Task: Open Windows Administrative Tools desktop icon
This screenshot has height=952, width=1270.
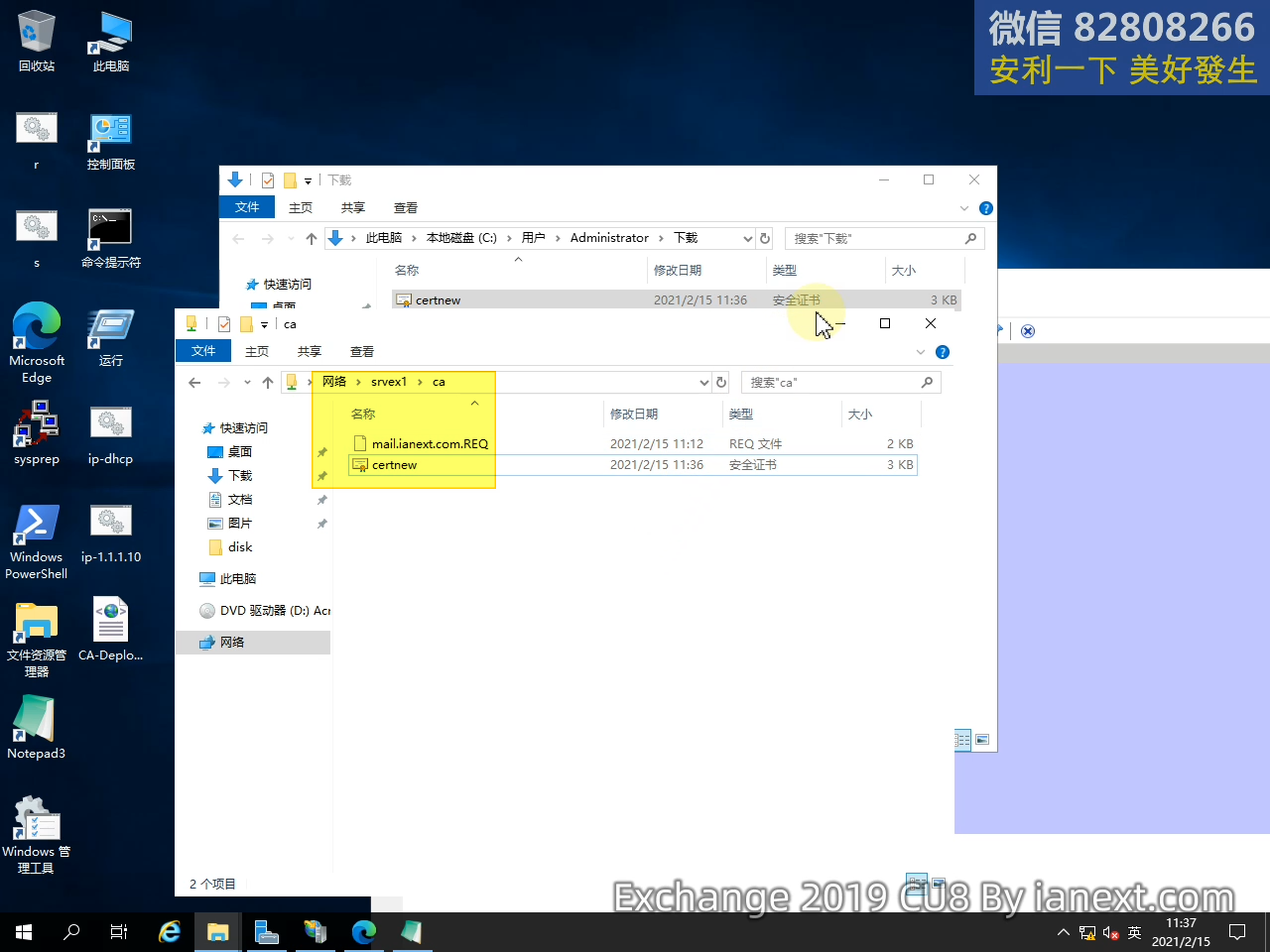Action: click(37, 835)
